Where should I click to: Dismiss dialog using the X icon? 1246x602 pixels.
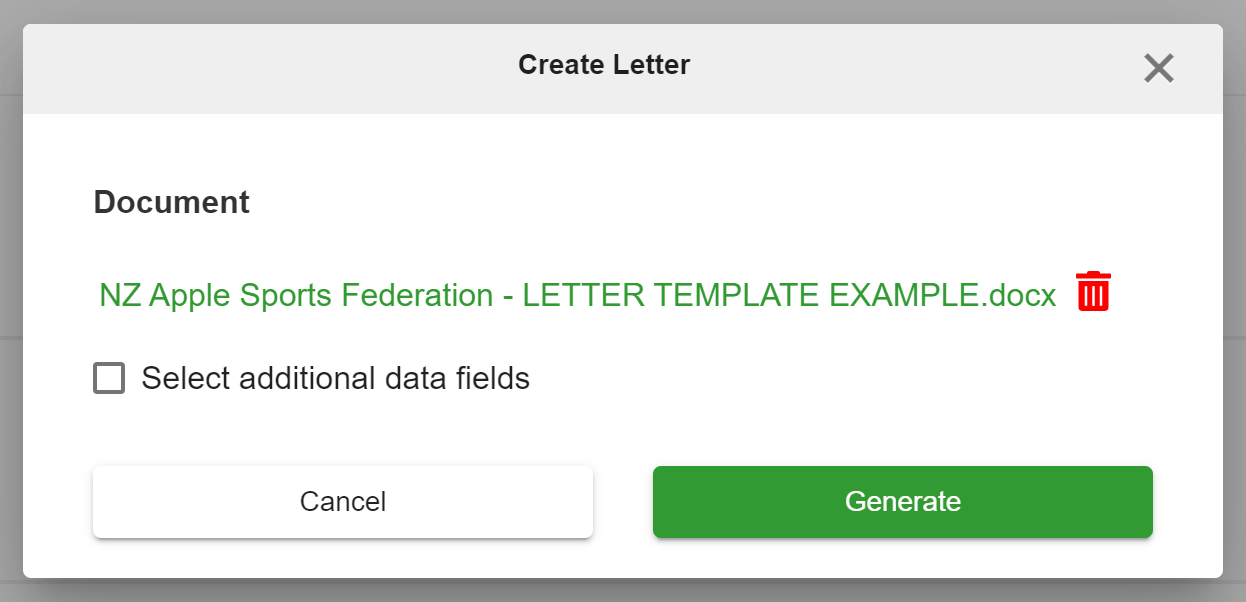point(1159,68)
